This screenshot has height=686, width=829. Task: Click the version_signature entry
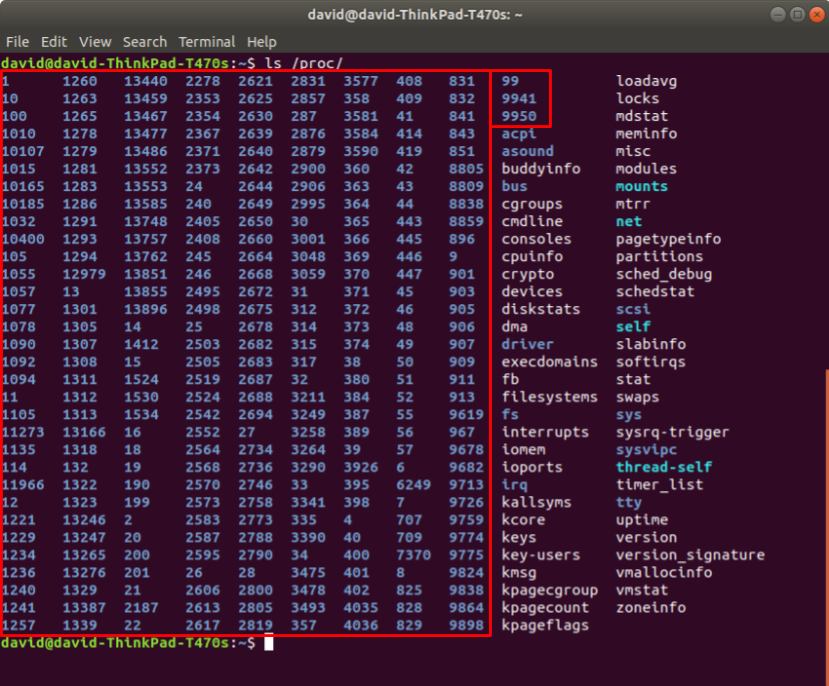pyautogui.click(x=690, y=555)
